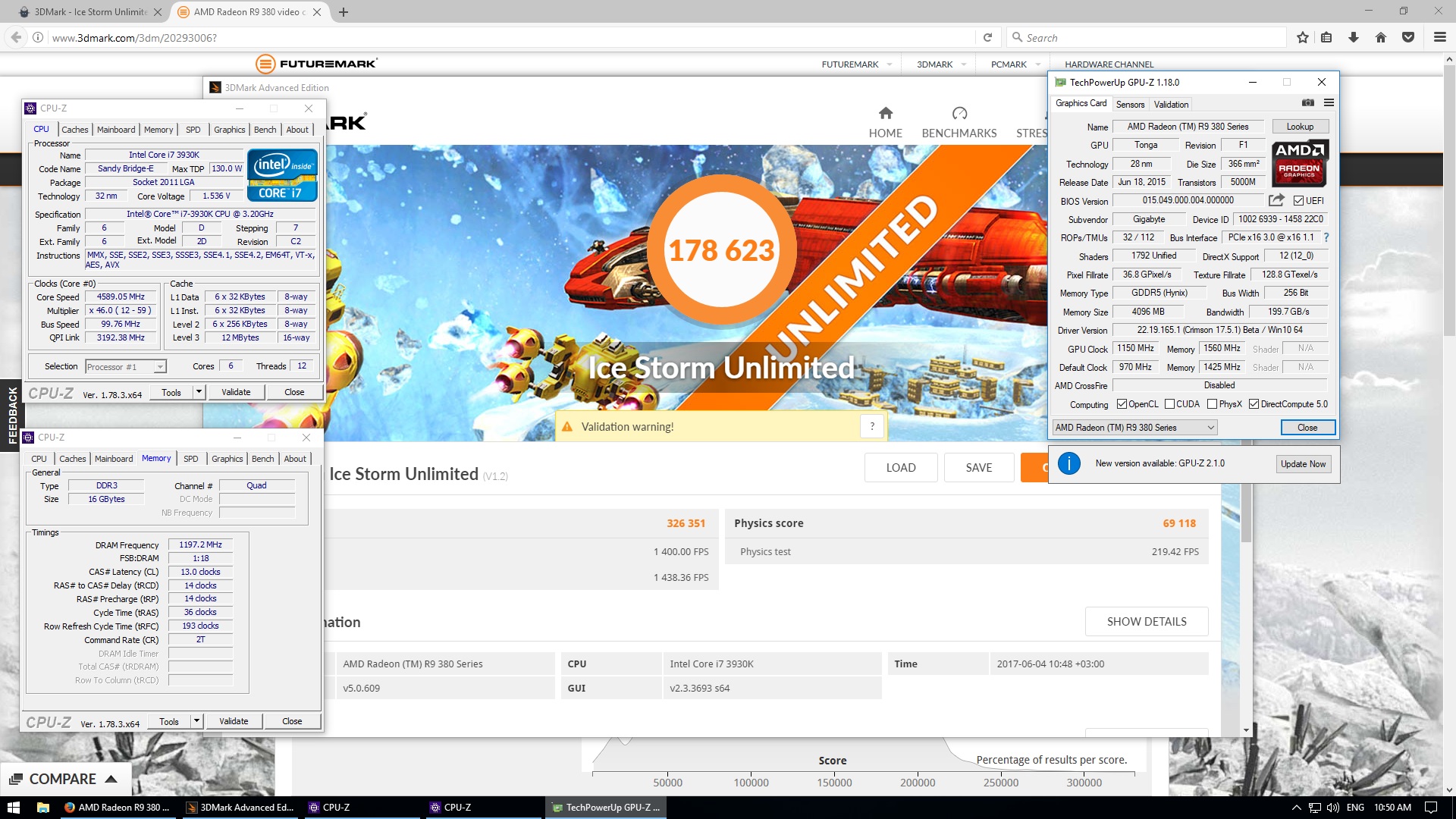This screenshot has height=819, width=1456.
Task: Reload the page with the refresh icon
Action: pyautogui.click(x=987, y=37)
